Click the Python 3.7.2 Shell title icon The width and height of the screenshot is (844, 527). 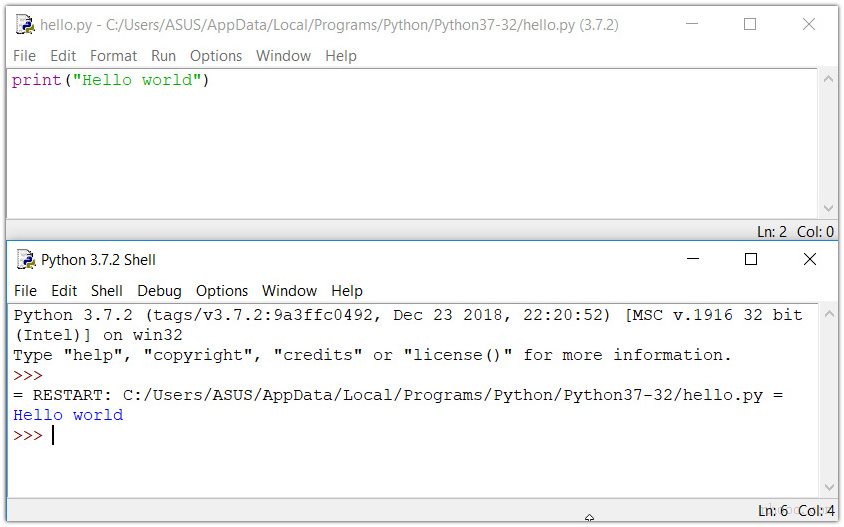coord(25,260)
